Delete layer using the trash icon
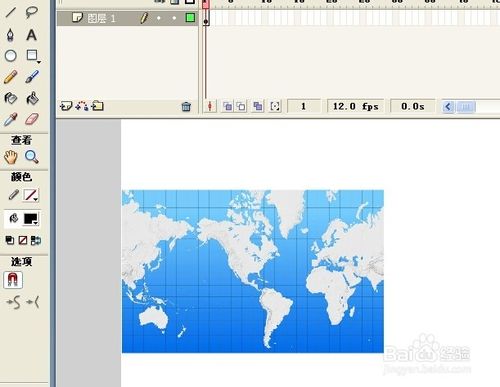The height and width of the screenshot is (387, 500). (186, 107)
